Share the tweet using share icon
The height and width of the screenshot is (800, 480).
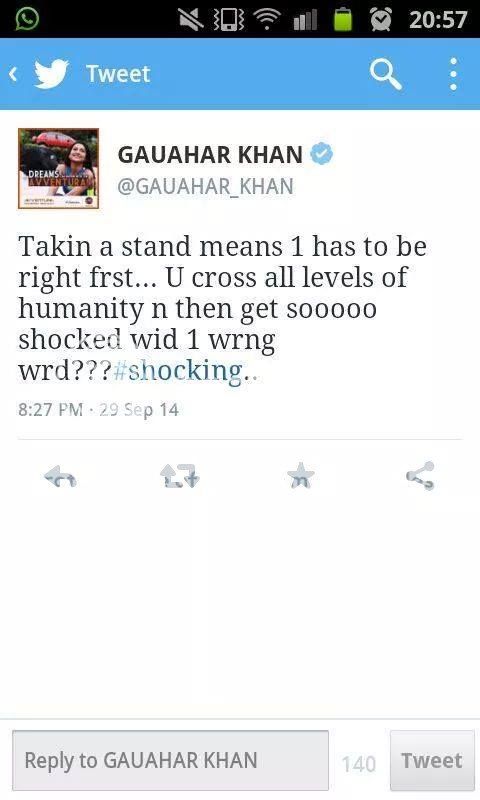point(420,476)
